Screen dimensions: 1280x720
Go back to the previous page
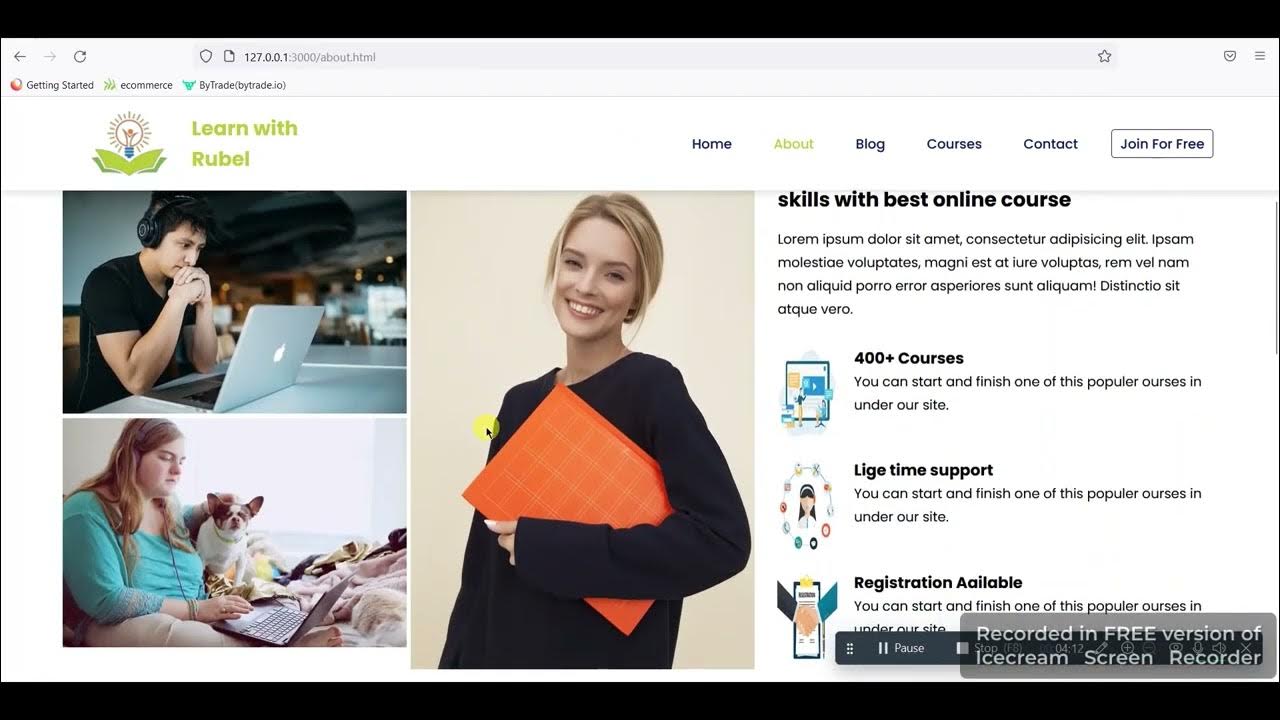(20, 56)
